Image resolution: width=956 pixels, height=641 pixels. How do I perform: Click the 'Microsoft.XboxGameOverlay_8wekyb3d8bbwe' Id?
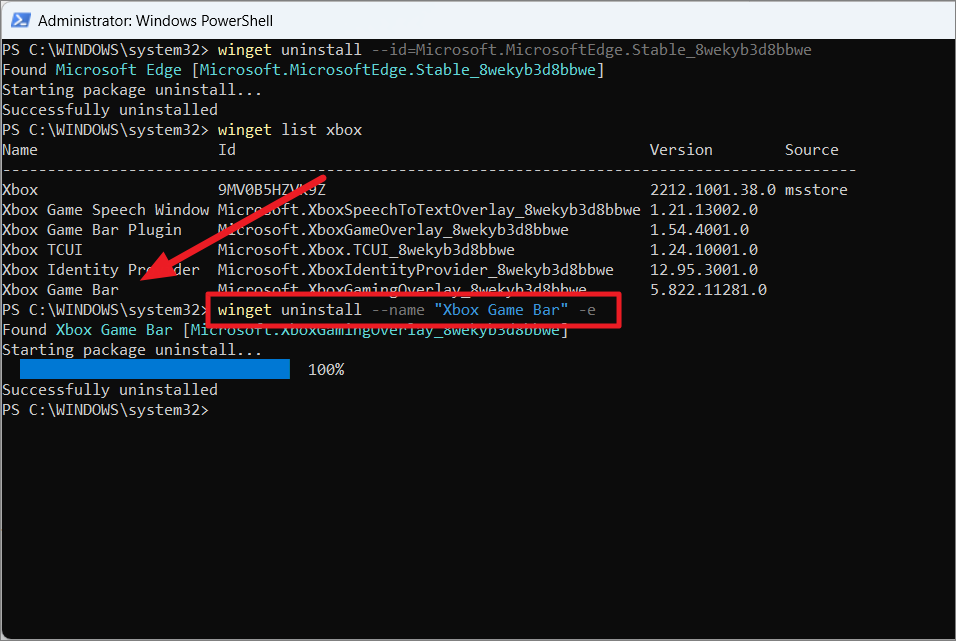tap(393, 230)
